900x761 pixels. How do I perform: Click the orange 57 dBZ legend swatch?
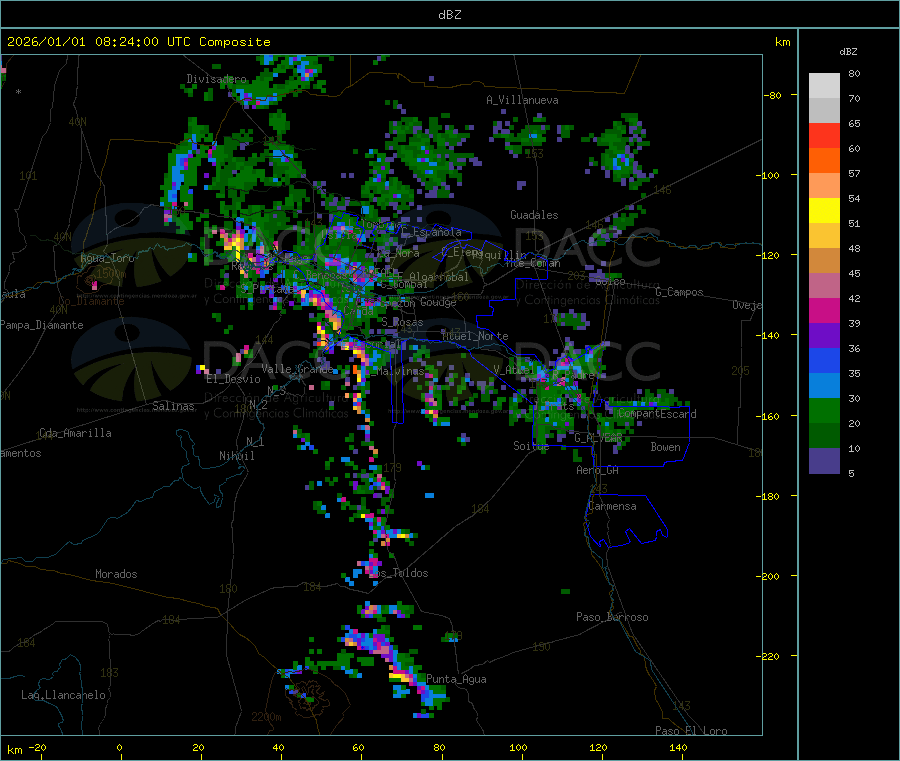824,161
